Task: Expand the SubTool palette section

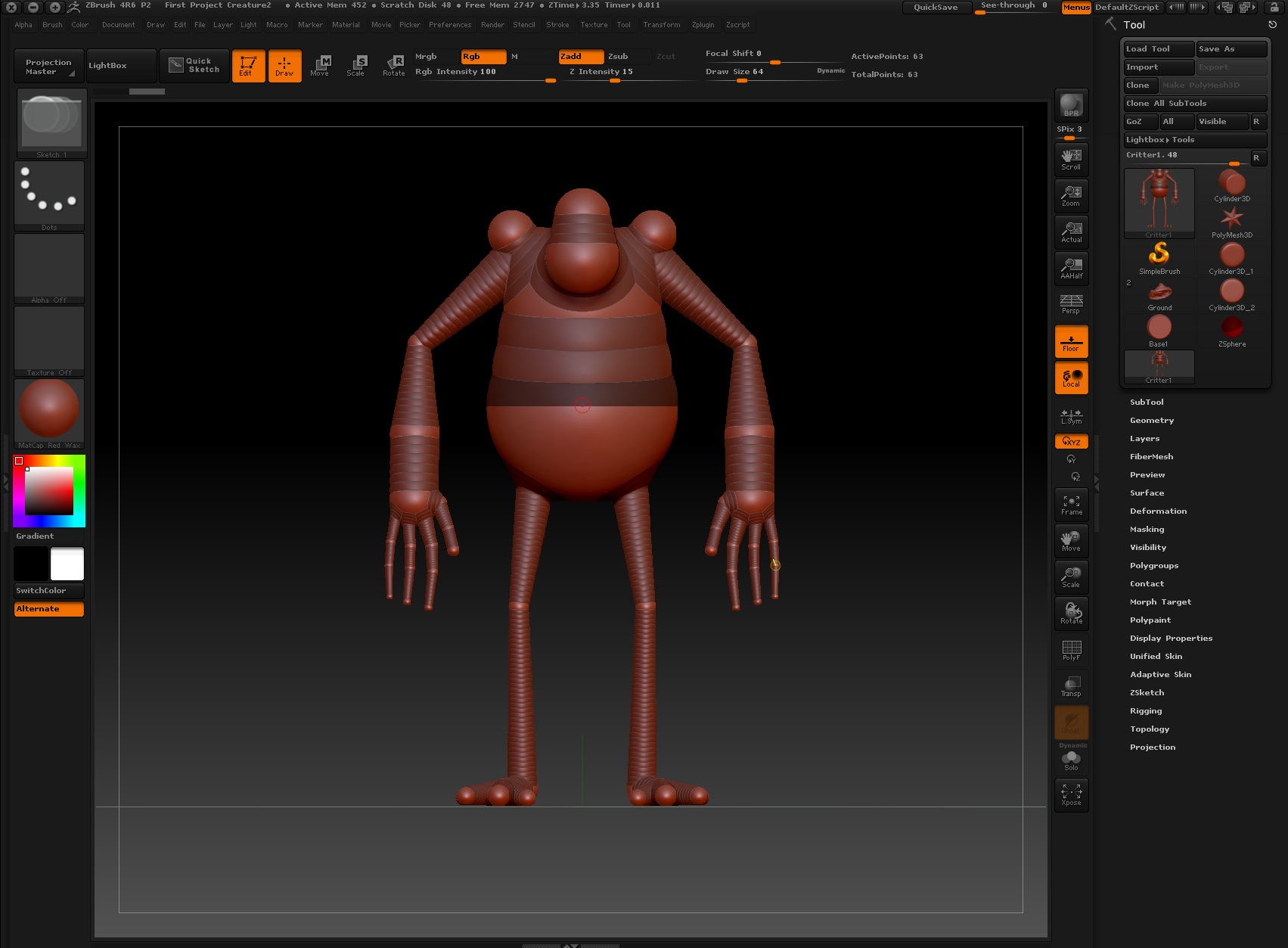Action: [x=1147, y=403]
